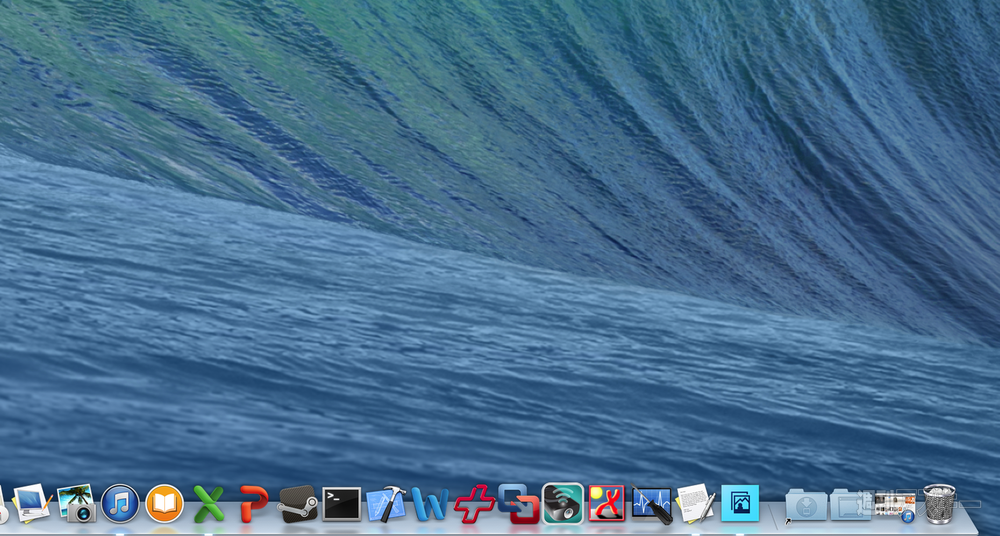Launch Microsoft PowerPoint from the dock
The image size is (1000, 536).
click(x=253, y=502)
